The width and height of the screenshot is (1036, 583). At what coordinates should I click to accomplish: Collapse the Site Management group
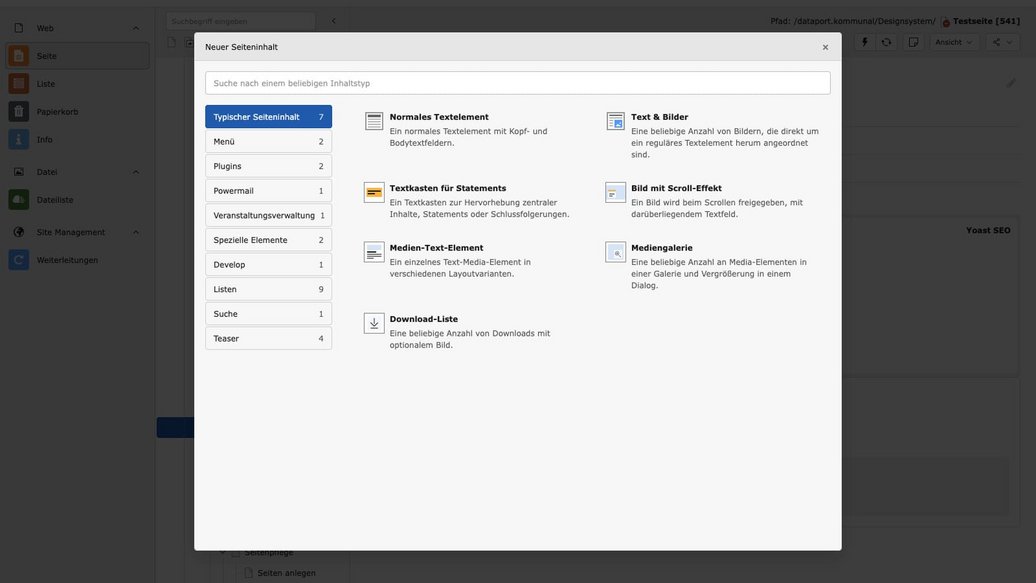(136, 232)
